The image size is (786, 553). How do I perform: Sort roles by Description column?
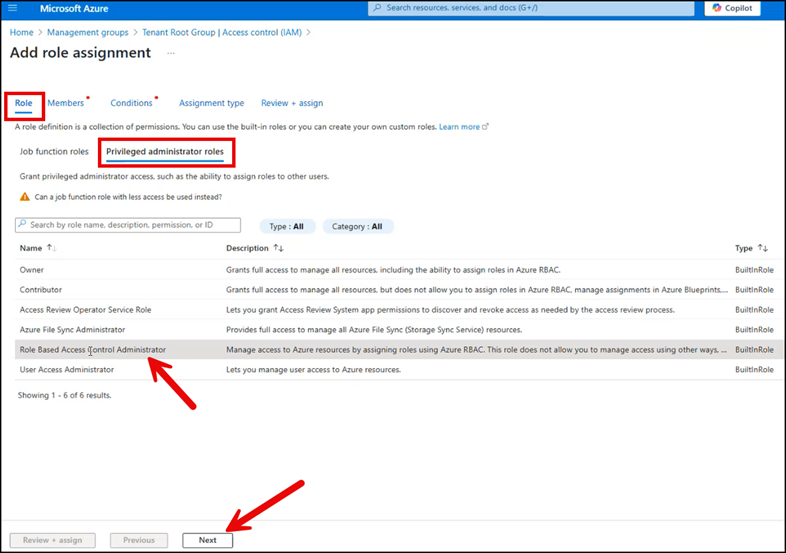255,248
